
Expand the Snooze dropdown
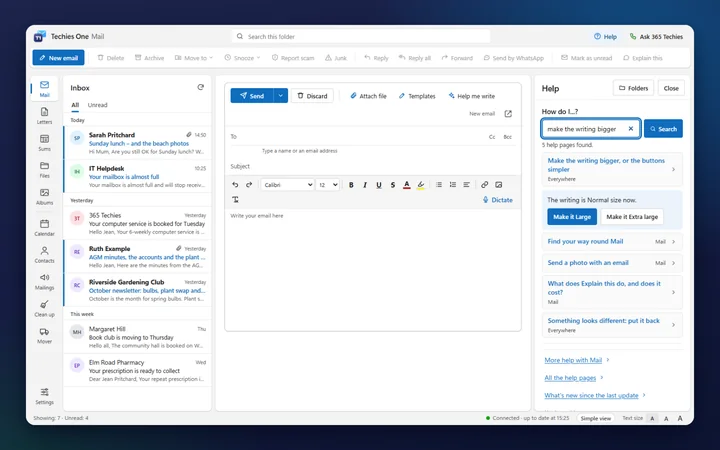tap(242, 58)
